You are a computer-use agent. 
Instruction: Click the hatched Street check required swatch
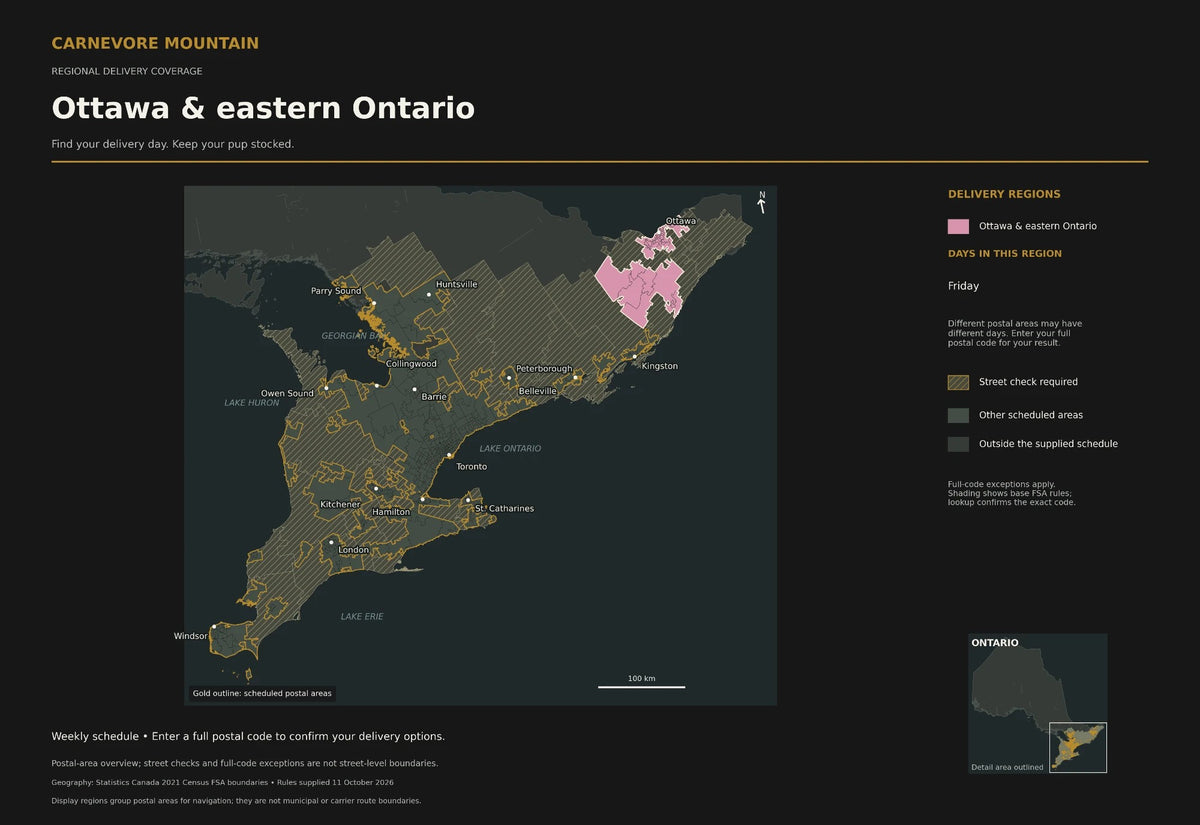958,382
